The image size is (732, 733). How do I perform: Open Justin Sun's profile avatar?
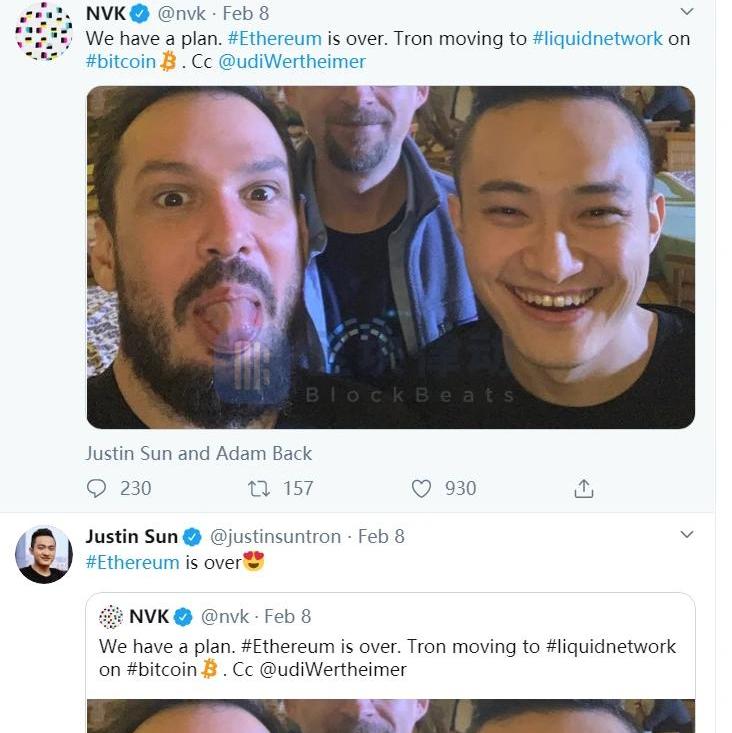[43, 554]
